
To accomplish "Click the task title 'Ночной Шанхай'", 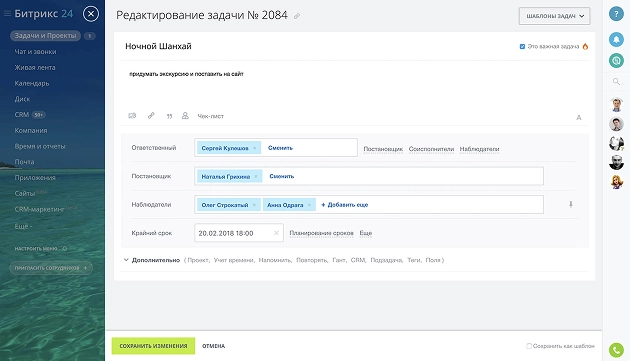I will (158, 46).
